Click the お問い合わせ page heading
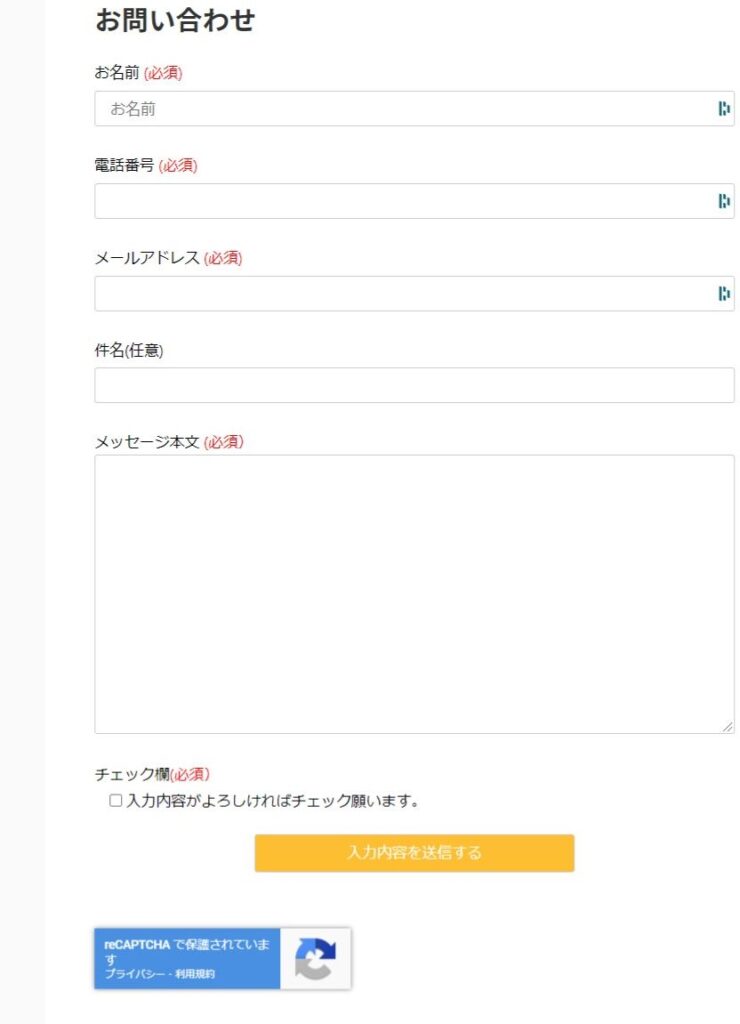Viewport: 740px width, 1024px height. pyautogui.click(x=176, y=18)
